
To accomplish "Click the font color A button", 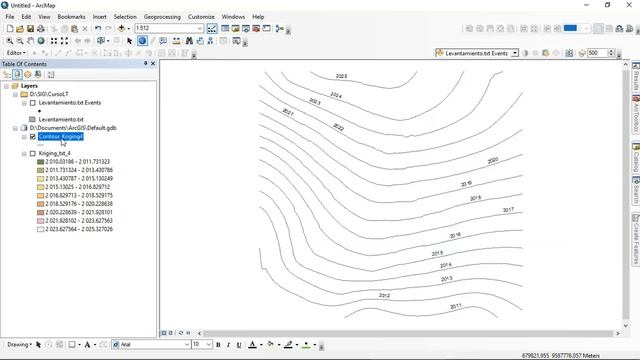I will [x=252, y=345].
